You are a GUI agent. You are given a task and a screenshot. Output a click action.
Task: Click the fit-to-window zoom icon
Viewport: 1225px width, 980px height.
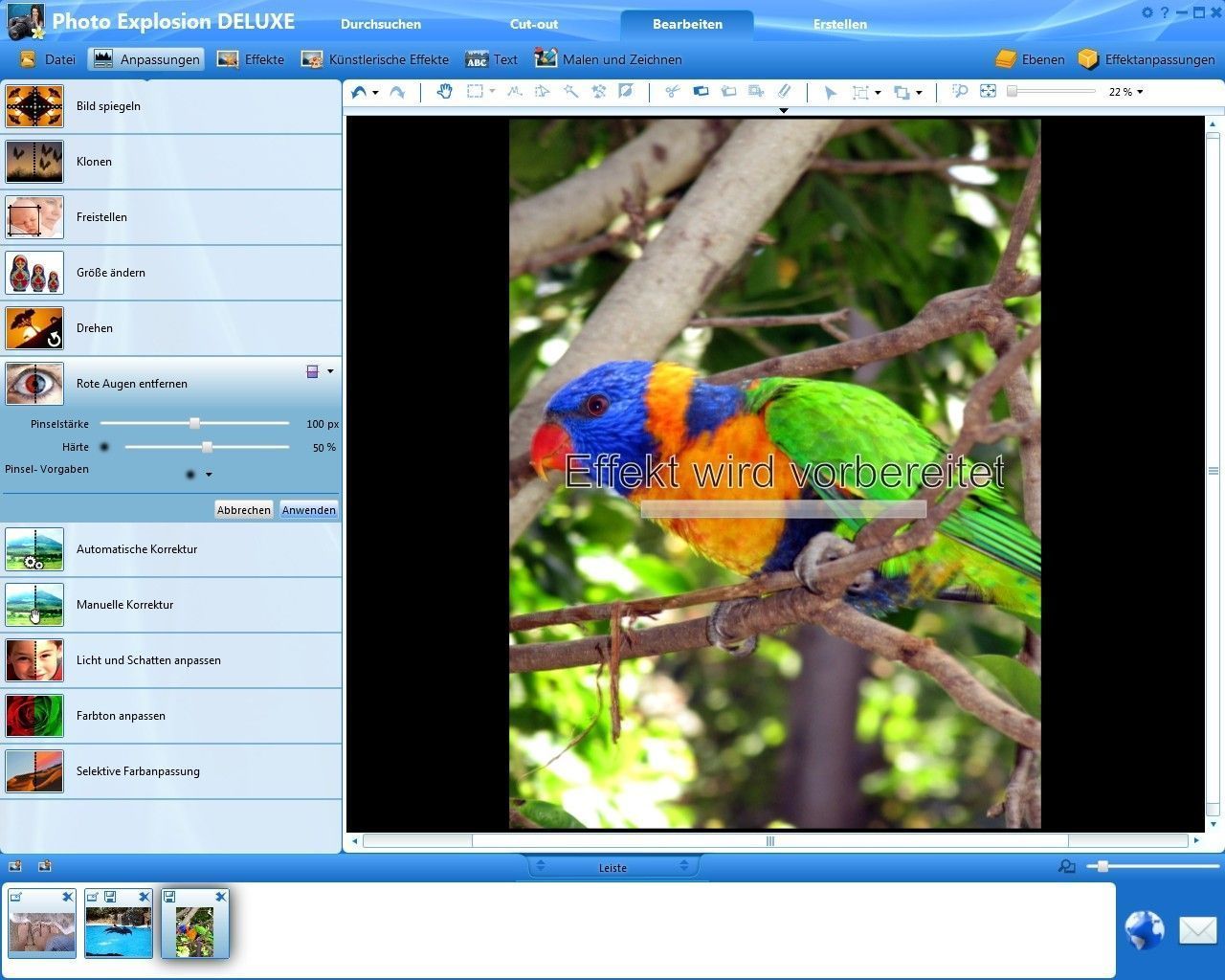click(x=988, y=92)
